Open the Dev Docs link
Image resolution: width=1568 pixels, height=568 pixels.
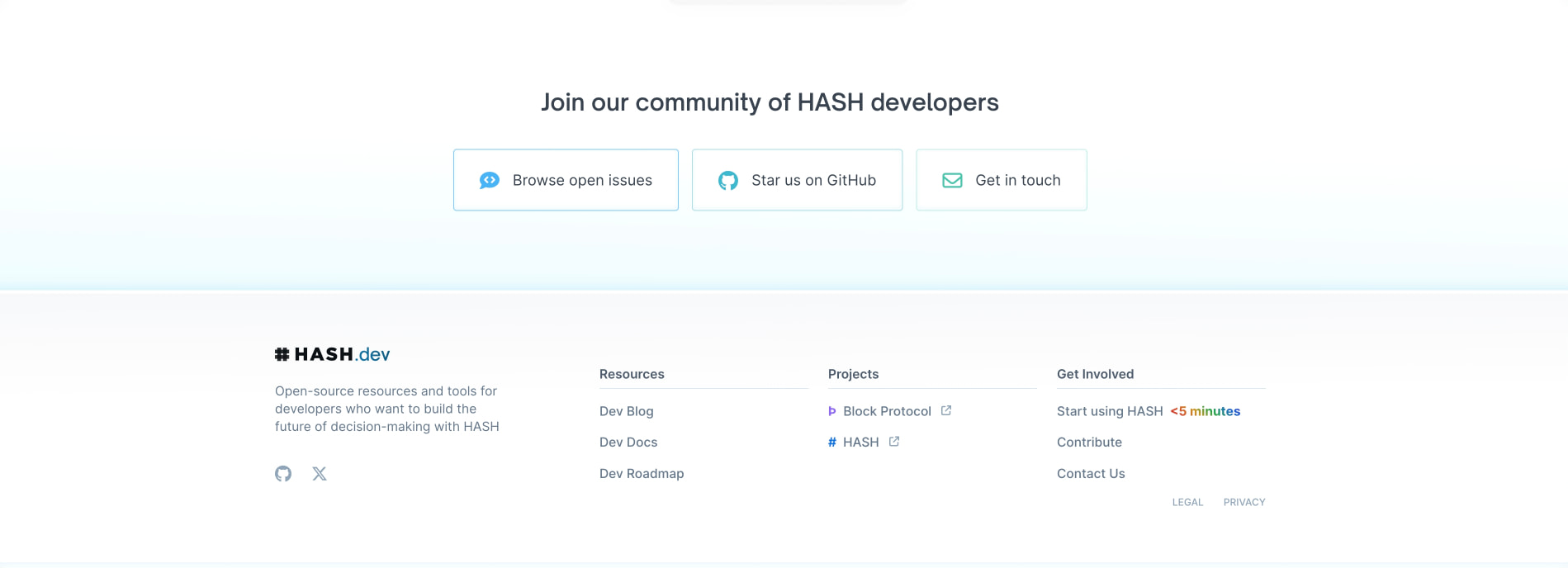point(628,443)
